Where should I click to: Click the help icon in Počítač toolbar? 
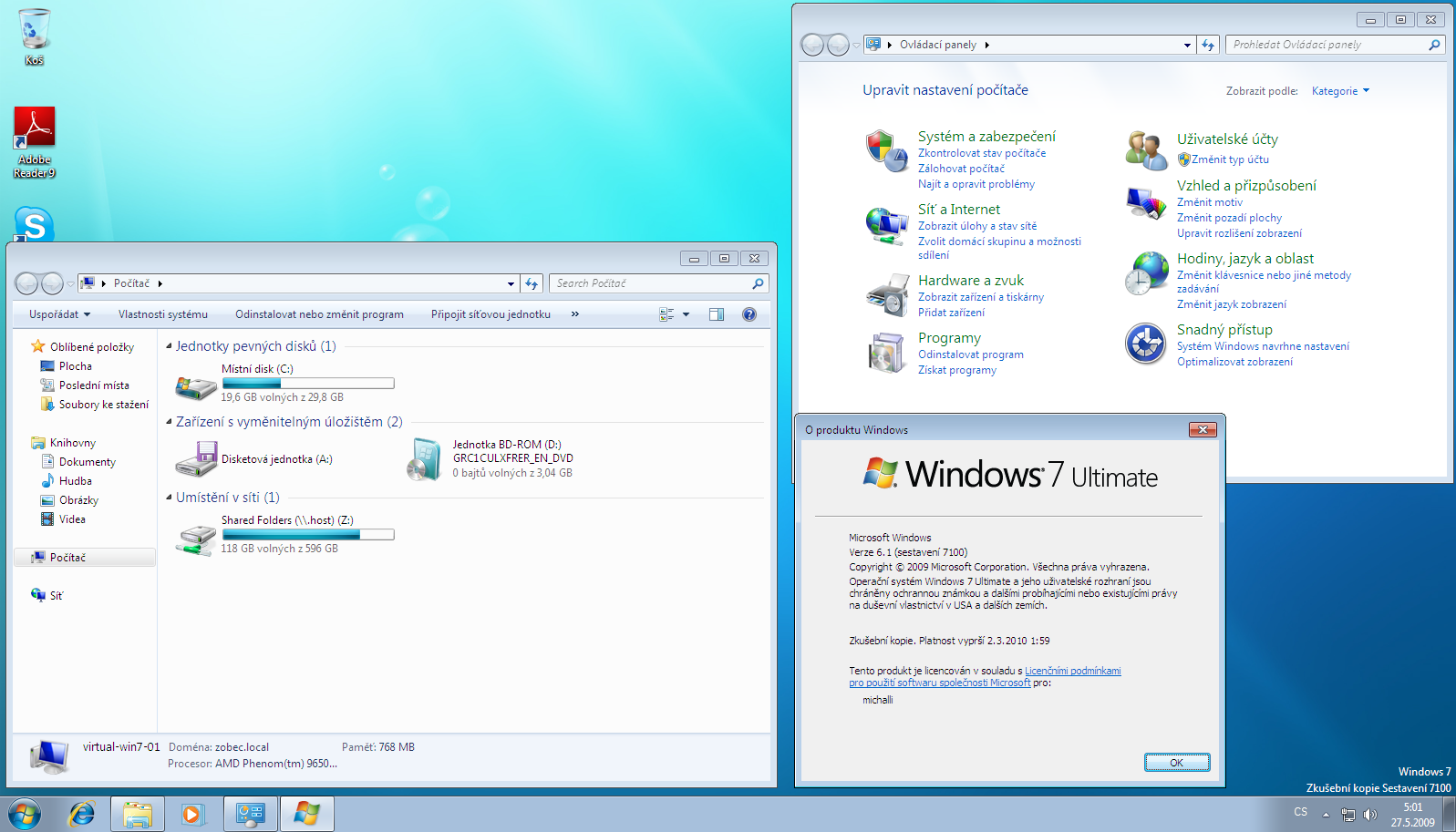(x=749, y=314)
